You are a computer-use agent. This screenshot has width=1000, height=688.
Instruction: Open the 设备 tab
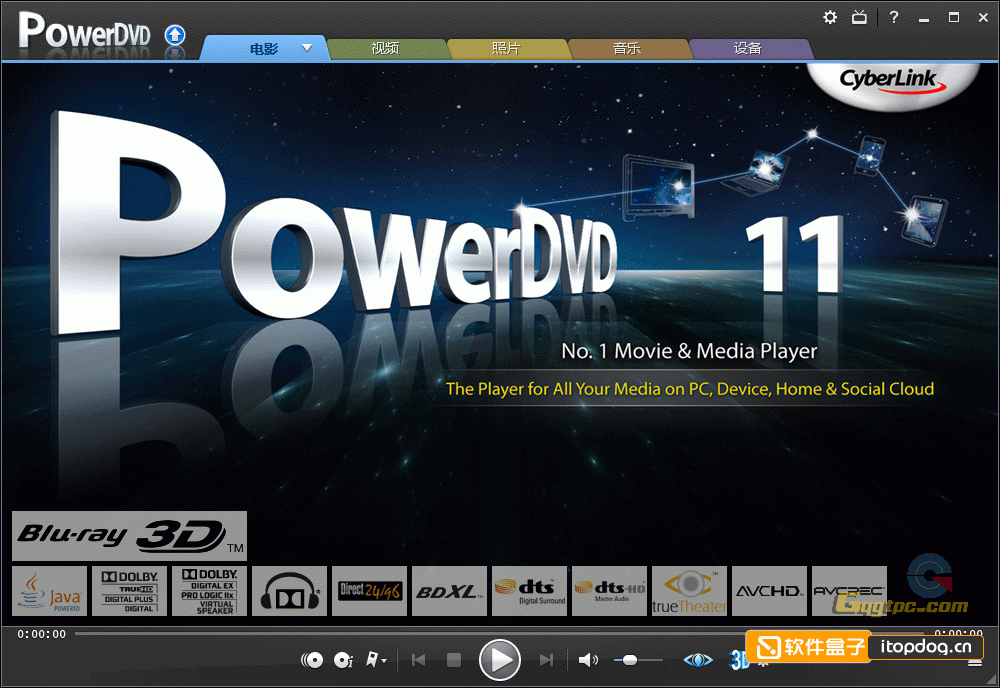[747, 48]
